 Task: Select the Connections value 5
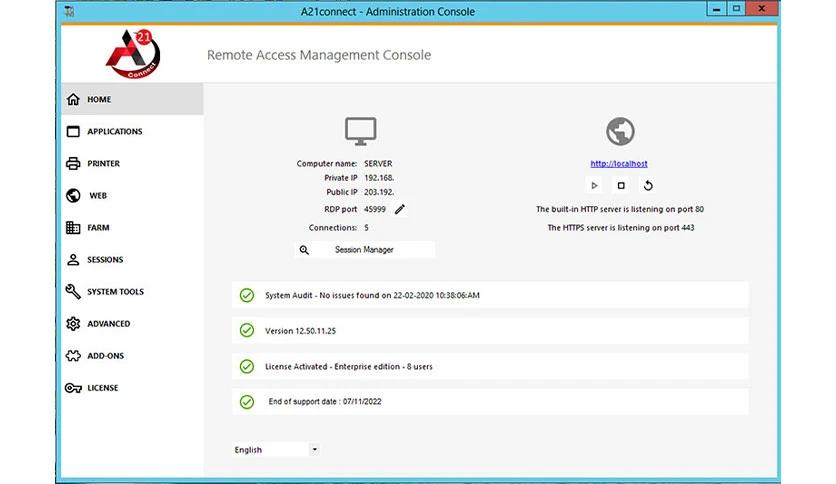click(366, 228)
